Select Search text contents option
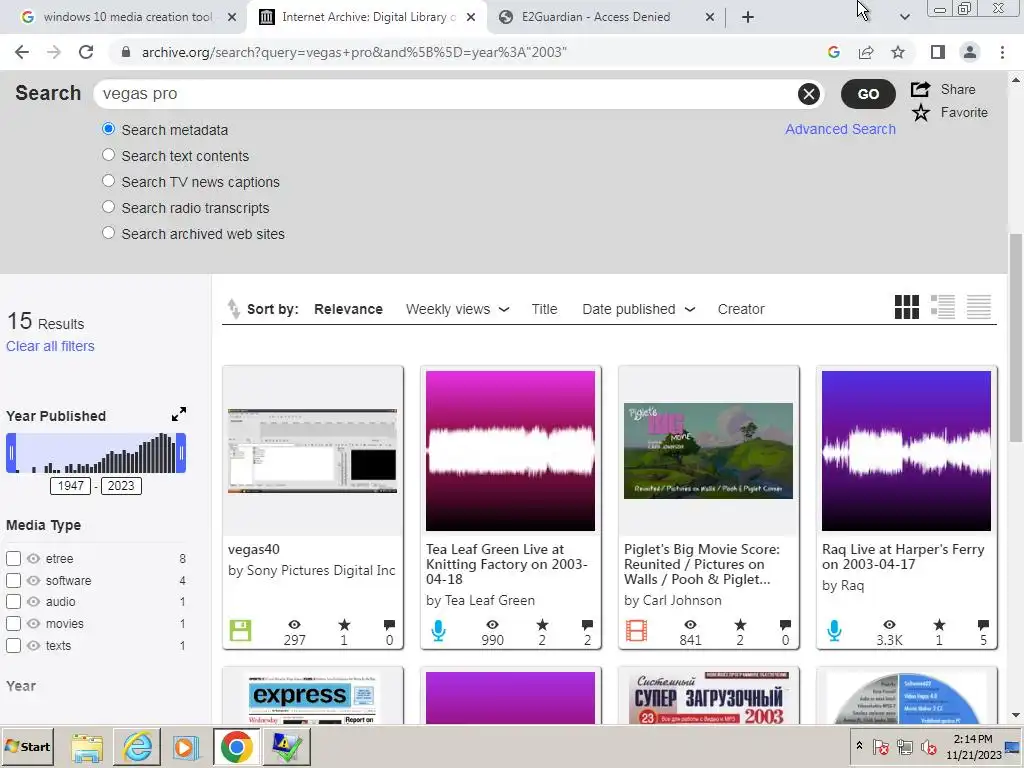The image size is (1024, 768). tap(108, 155)
